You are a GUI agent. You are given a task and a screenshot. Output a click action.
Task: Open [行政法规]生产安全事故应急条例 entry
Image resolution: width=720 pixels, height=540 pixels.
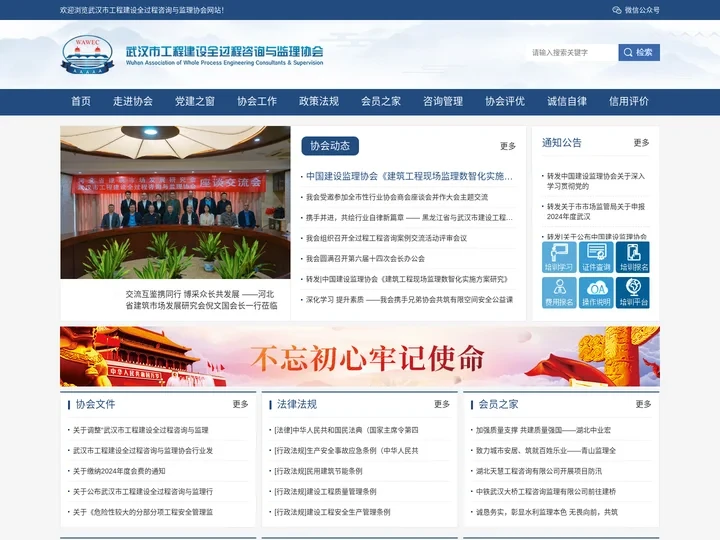[346, 451]
